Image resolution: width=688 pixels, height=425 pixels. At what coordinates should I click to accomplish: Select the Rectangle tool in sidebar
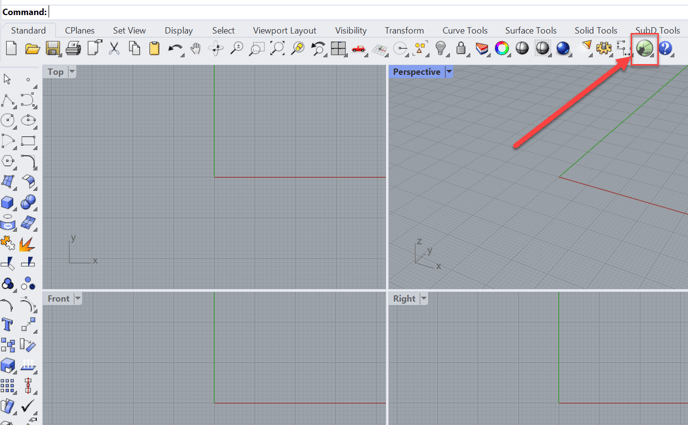pyautogui.click(x=29, y=141)
